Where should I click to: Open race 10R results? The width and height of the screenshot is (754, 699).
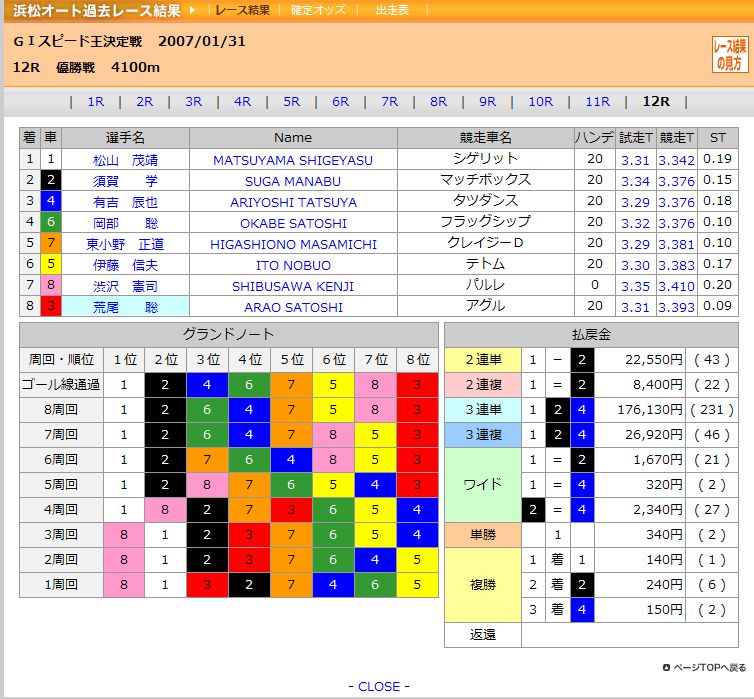[x=540, y=102]
